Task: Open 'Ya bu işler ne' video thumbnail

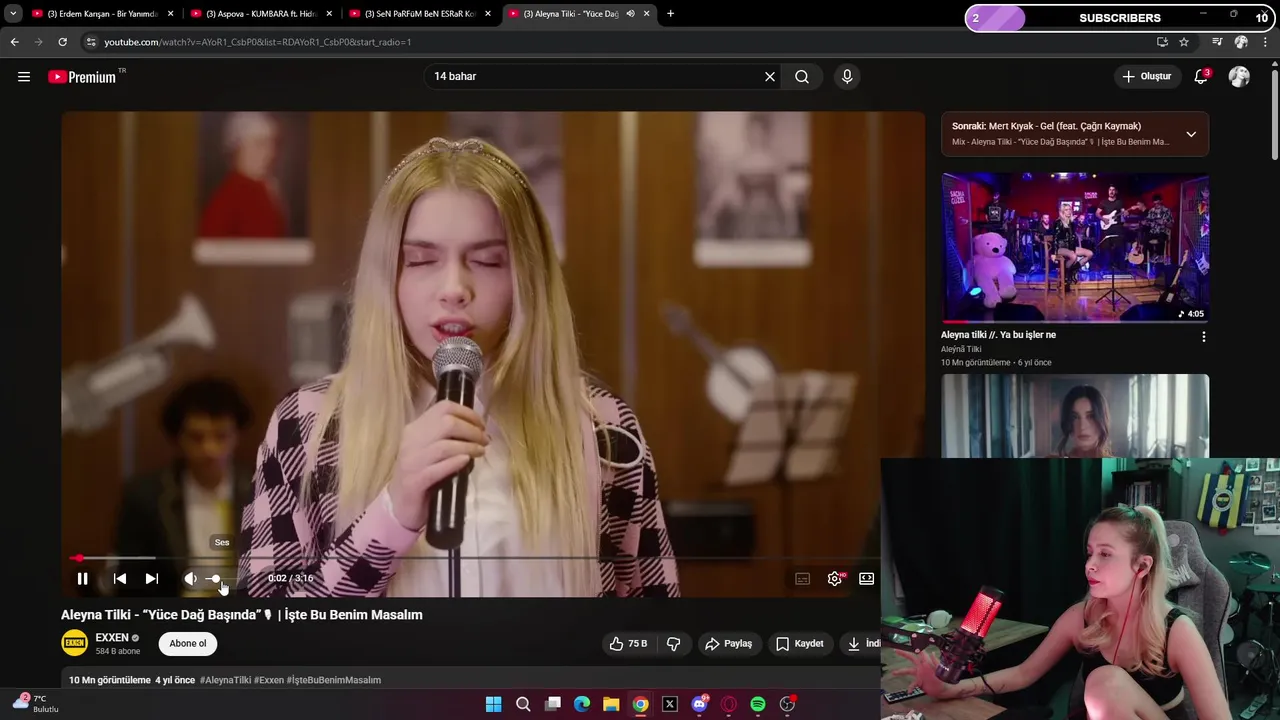Action: [x=1075, y=247]
